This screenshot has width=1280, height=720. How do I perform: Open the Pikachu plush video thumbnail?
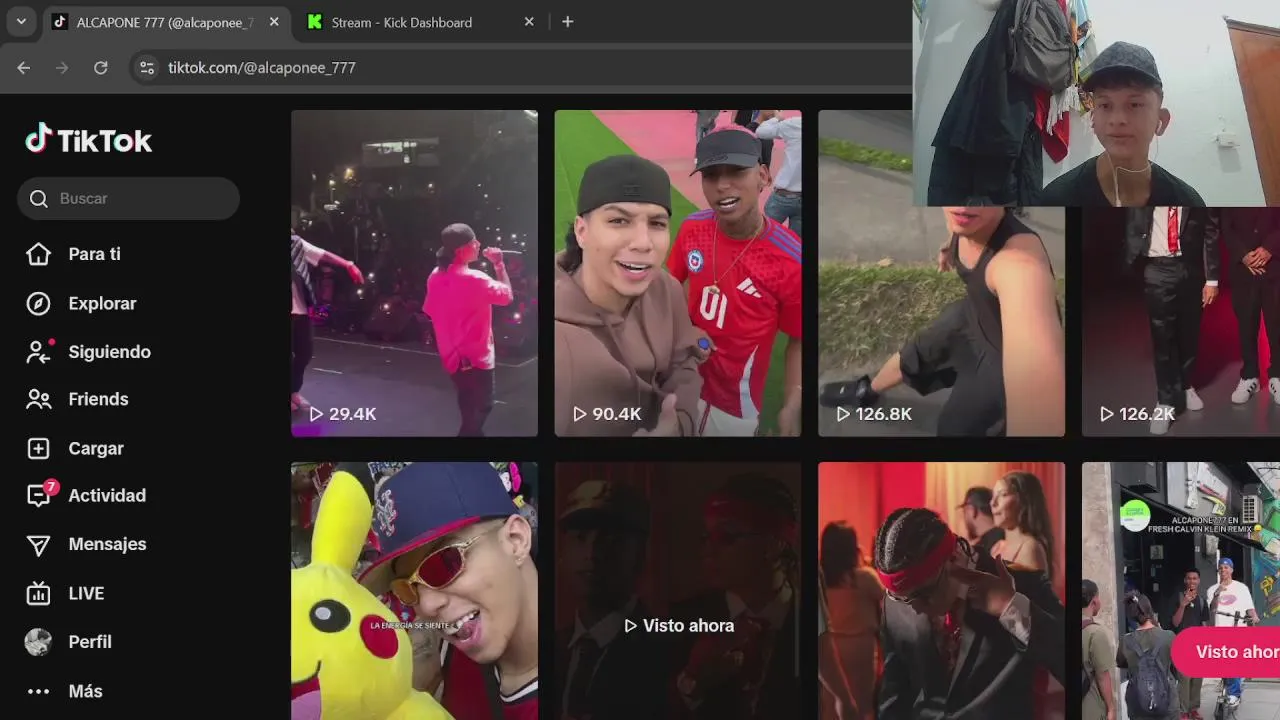point(414,591)
